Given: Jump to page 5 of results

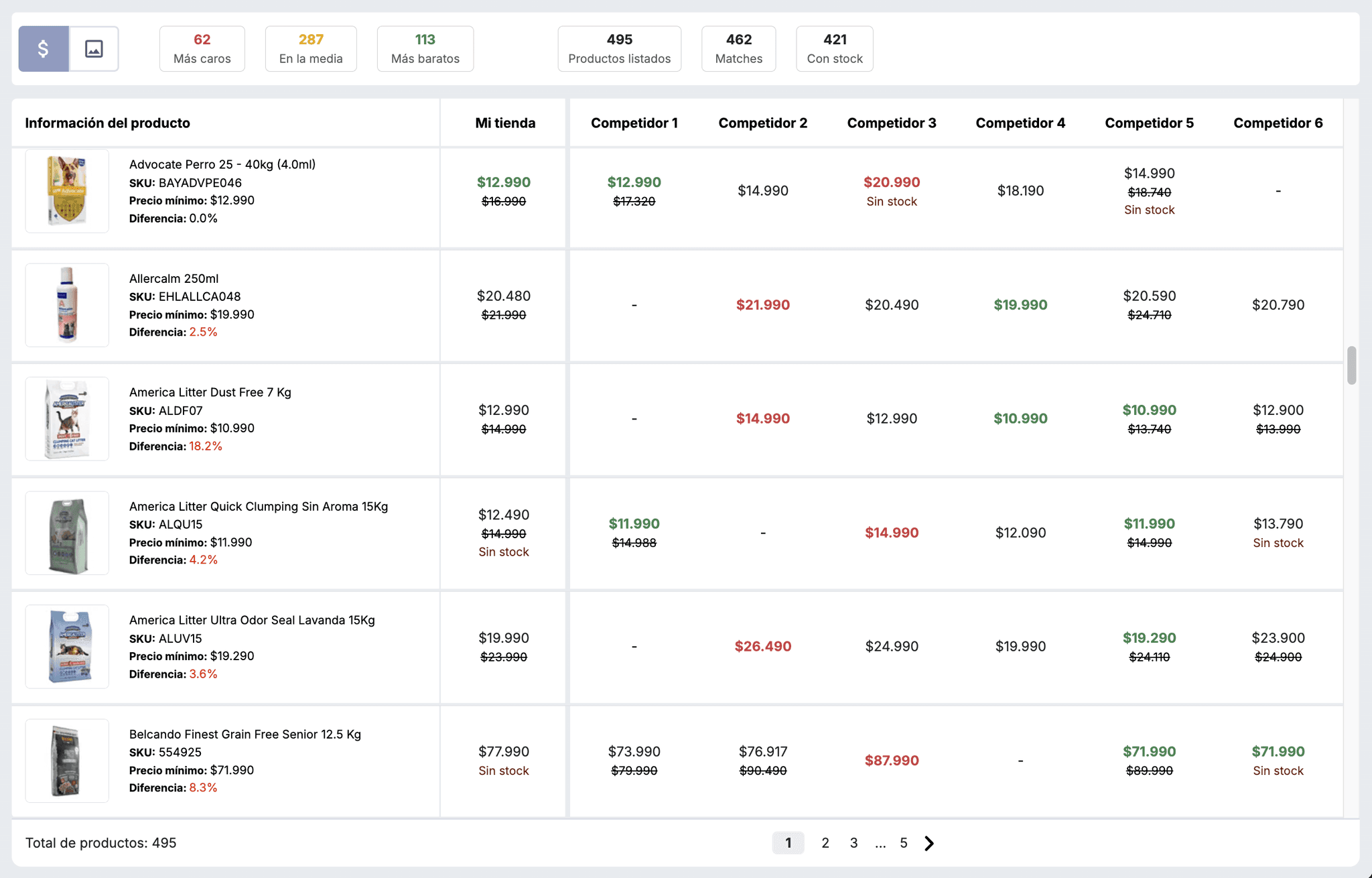Looking at the screenshot, I should [903, 843].
